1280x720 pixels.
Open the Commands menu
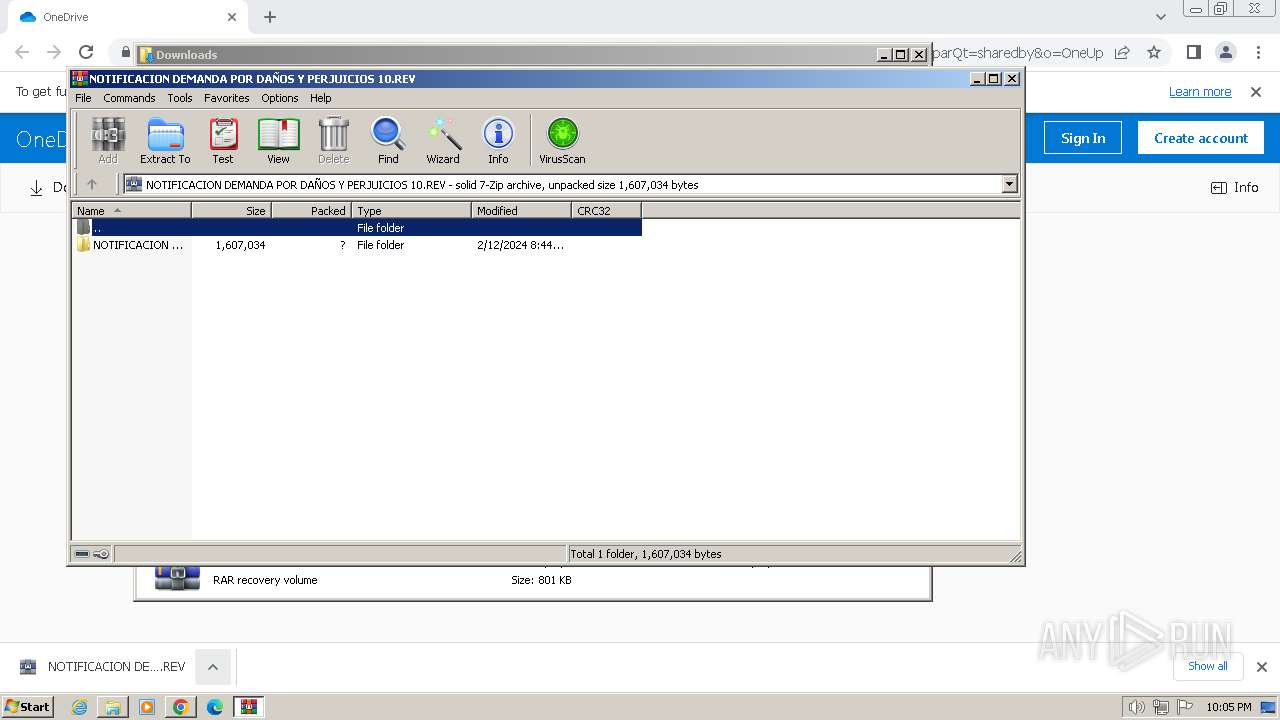point(129,98)
